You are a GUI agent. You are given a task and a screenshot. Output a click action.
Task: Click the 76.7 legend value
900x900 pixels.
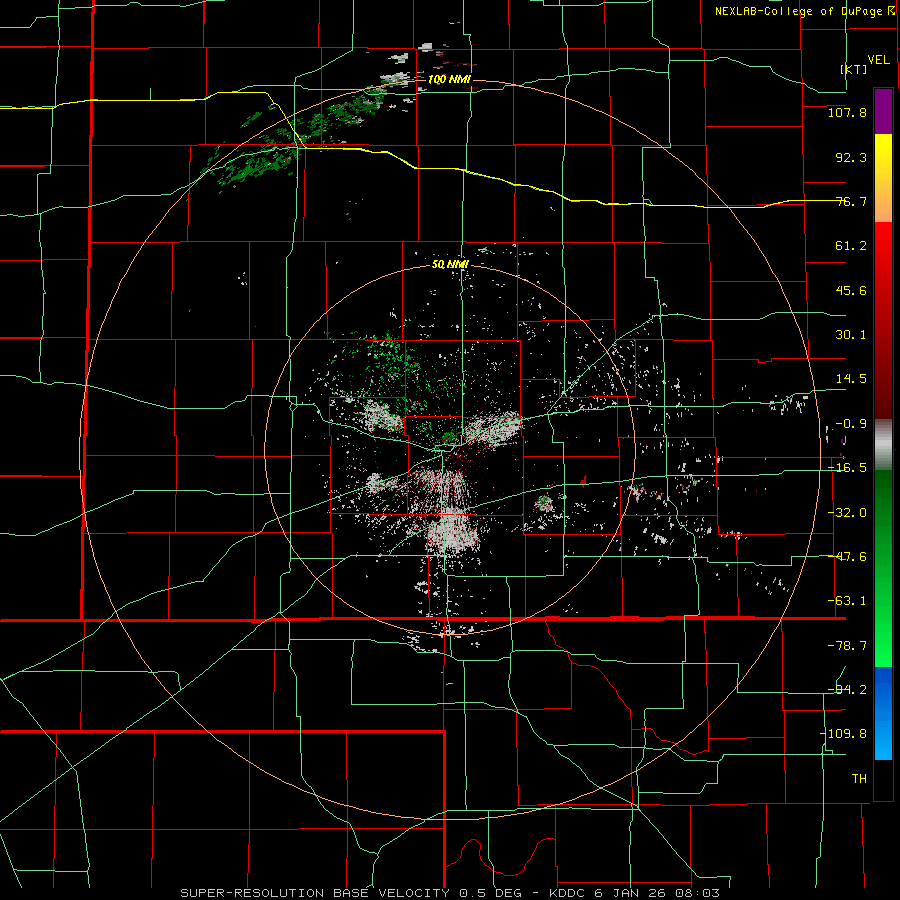pos(851,201)
